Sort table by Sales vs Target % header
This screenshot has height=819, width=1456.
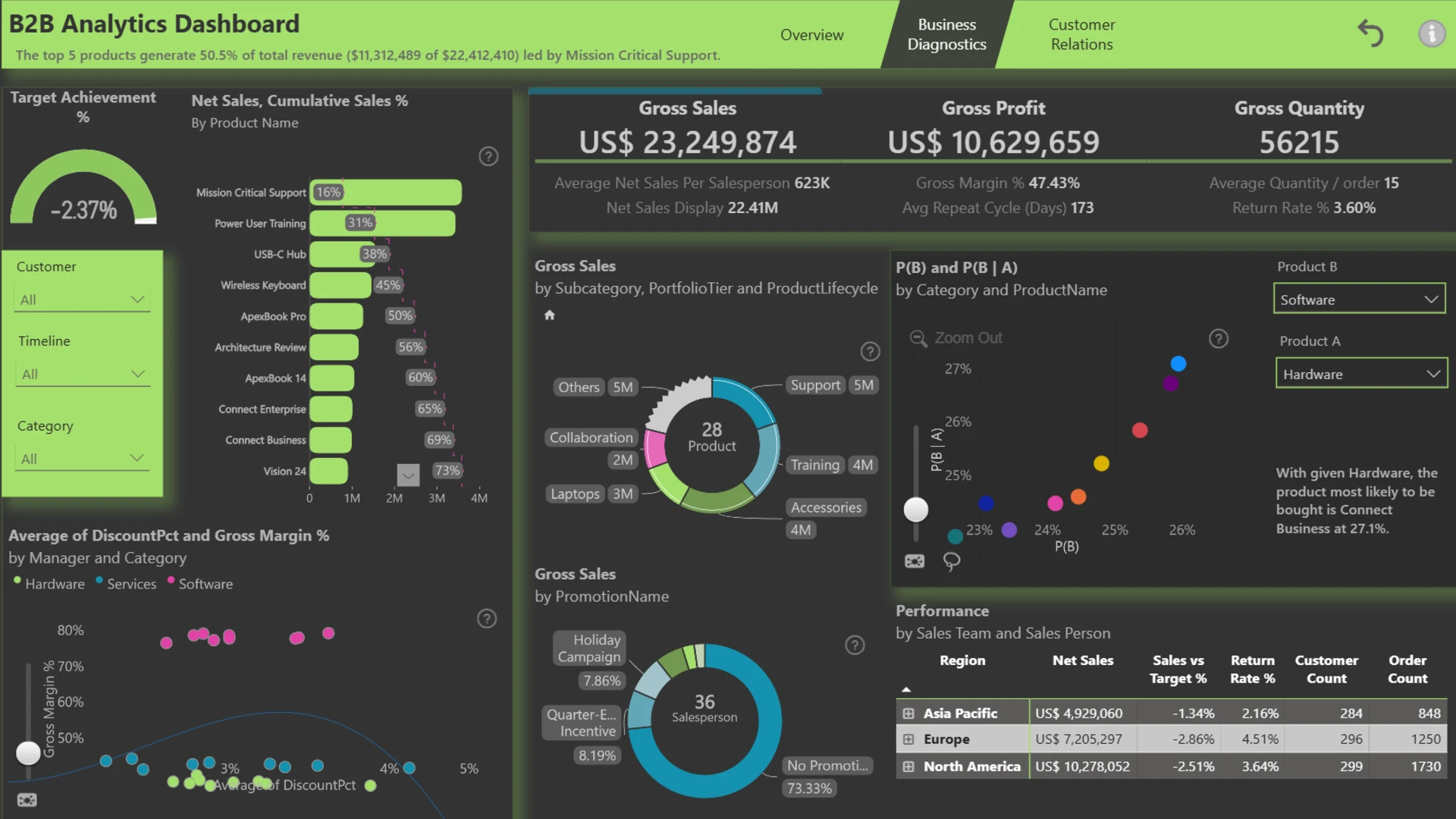click(x=1178, y=670)
